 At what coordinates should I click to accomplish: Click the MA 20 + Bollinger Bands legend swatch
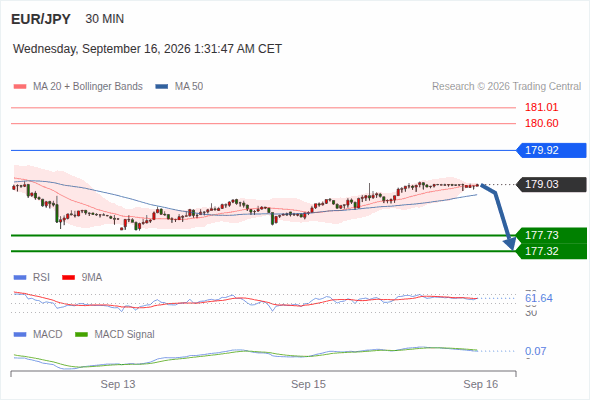click(x=20, y=87)
